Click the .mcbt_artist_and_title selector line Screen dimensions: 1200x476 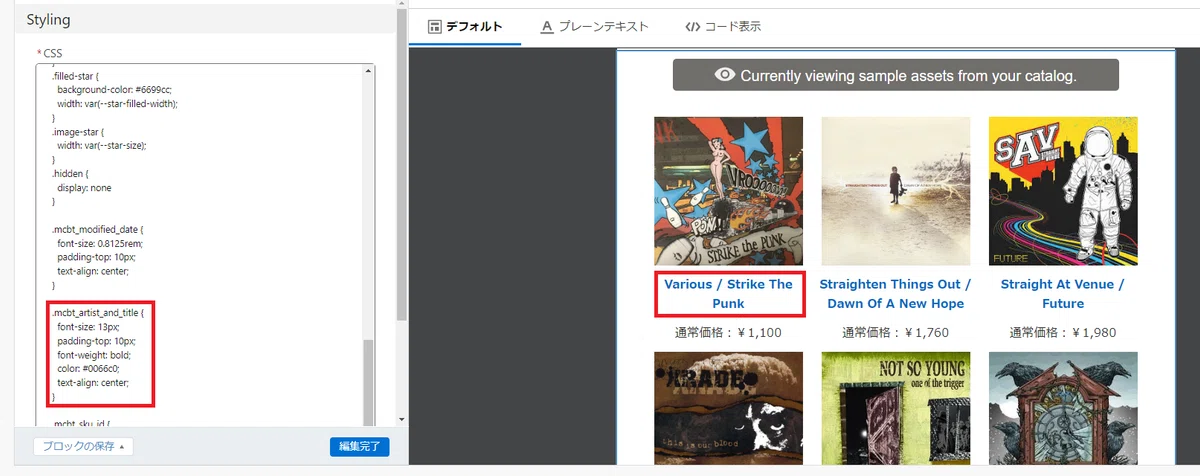pyautogui.click(x=98, y=313)
